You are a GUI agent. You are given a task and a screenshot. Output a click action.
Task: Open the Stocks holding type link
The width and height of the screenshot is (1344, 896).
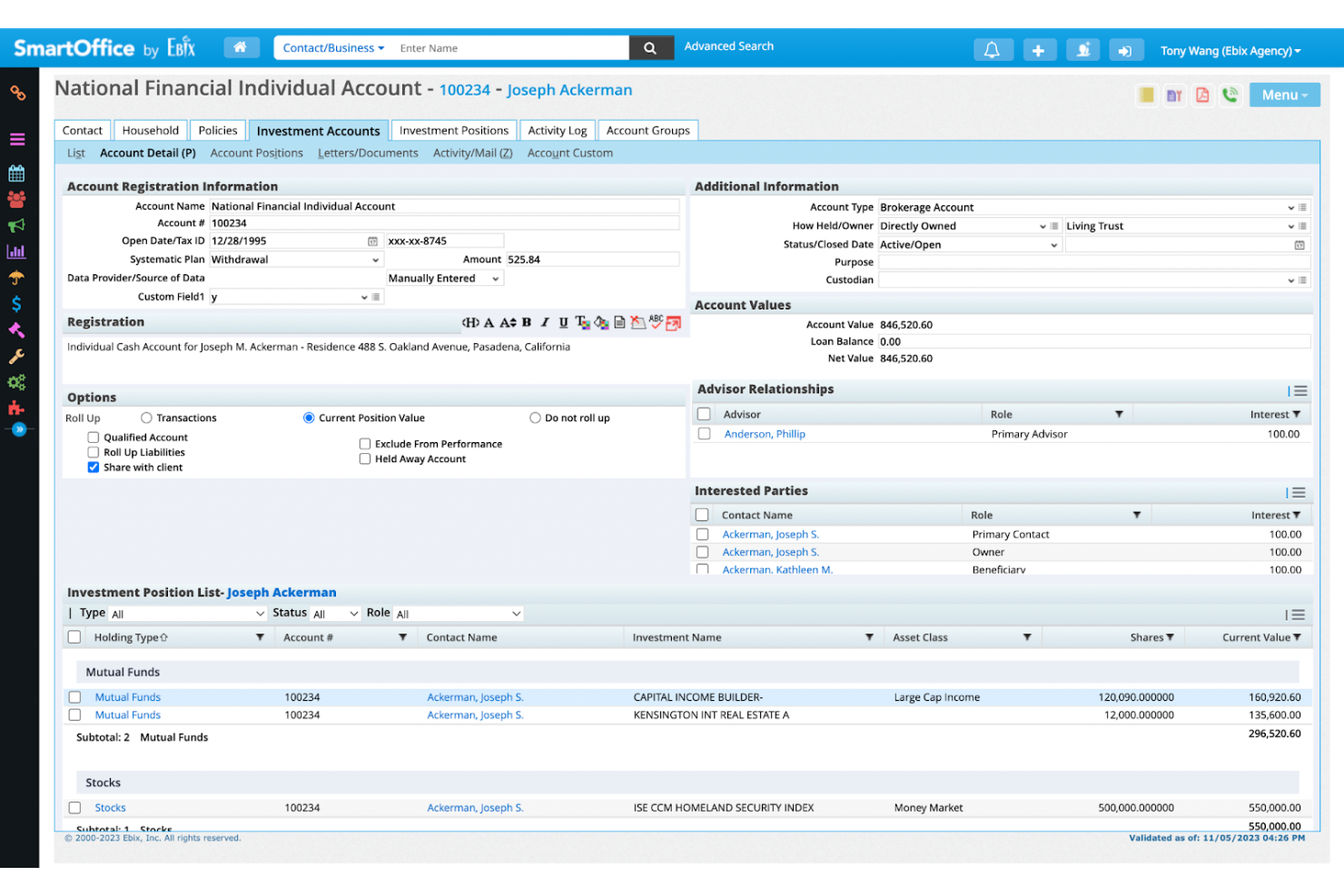(111, 808)
